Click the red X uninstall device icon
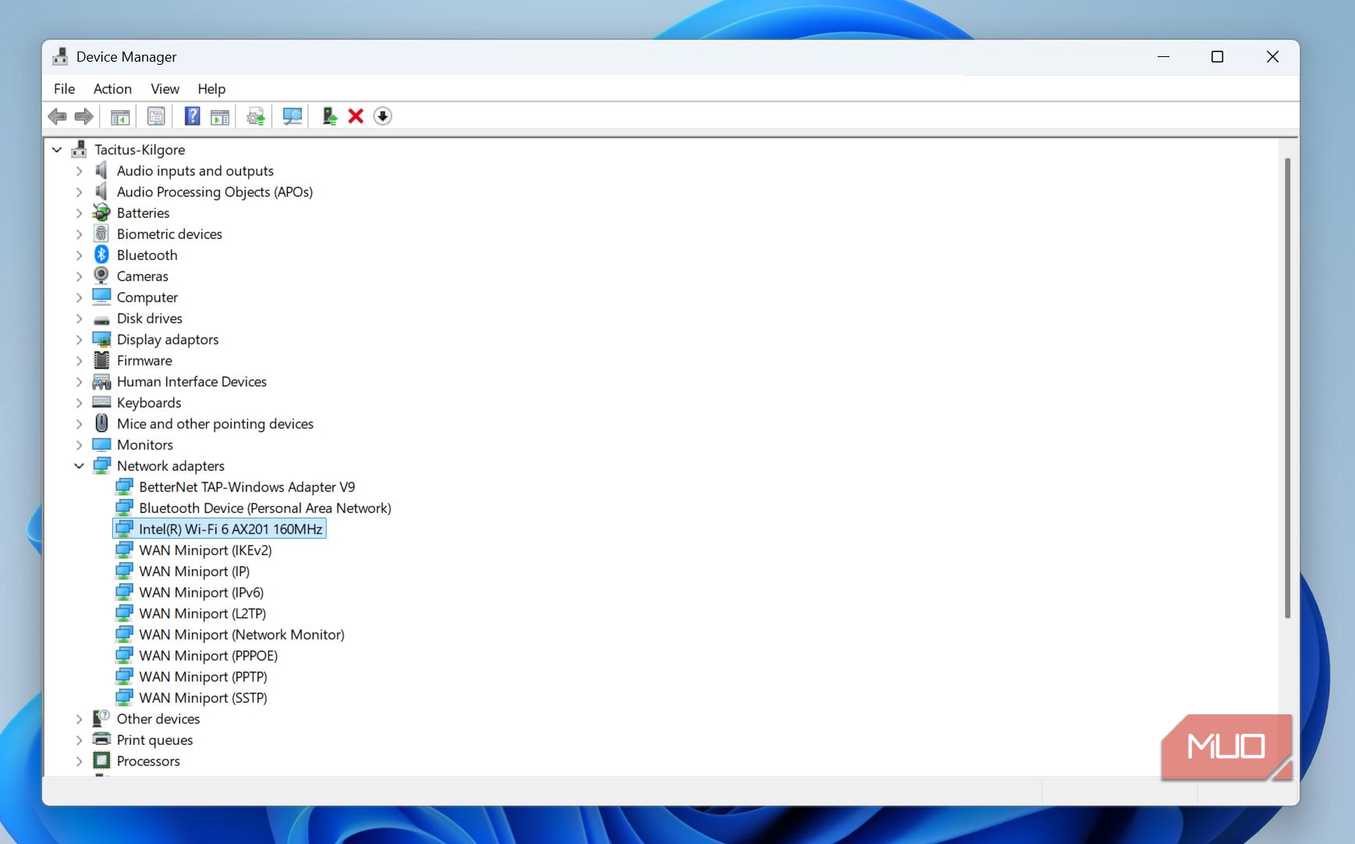Image resolution: width=1355 pixels, height=844 pixels. point(355,117)
